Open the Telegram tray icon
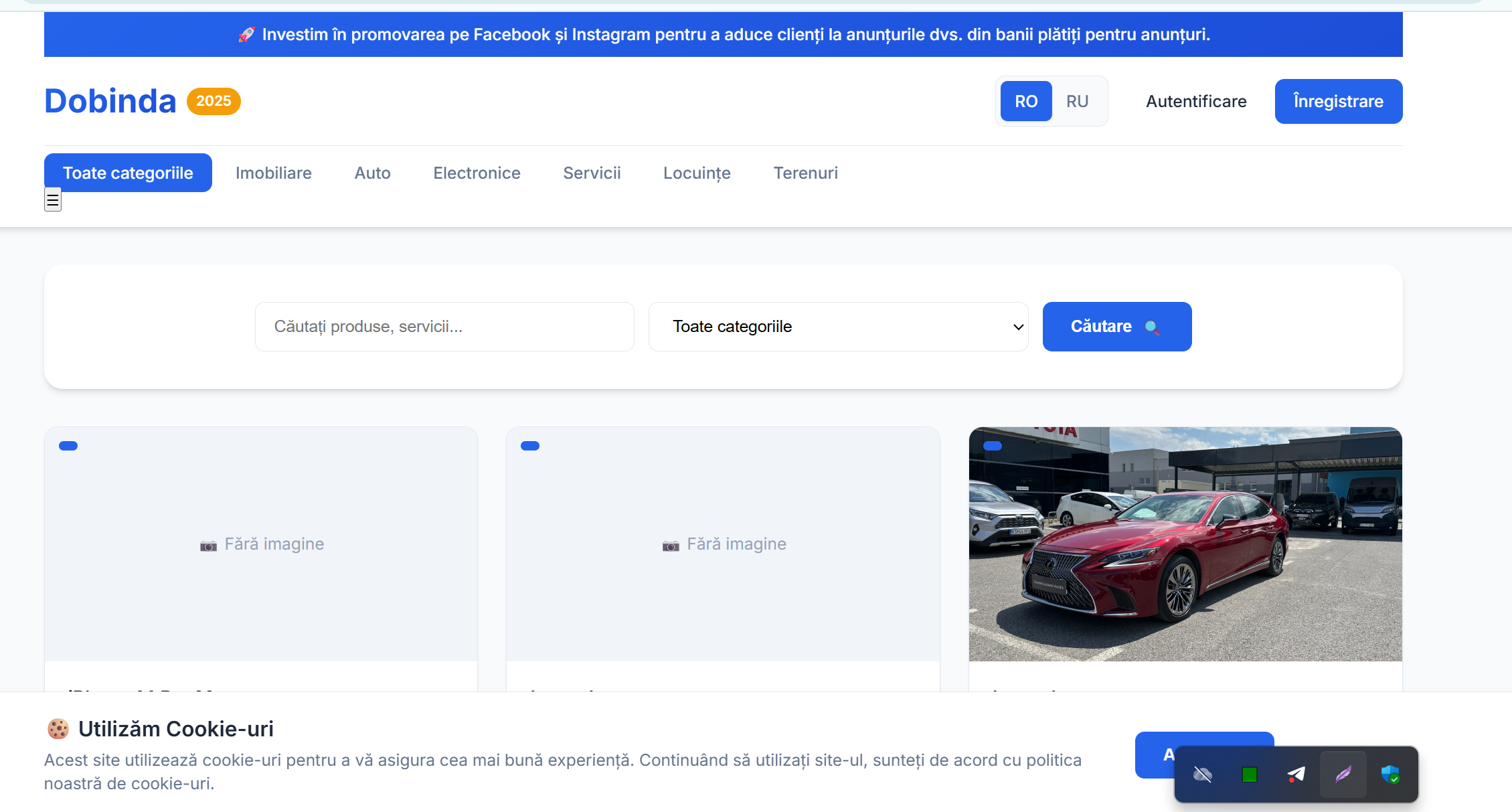The width and height of the screenshot is (1512, 812). coord(1296,775)
